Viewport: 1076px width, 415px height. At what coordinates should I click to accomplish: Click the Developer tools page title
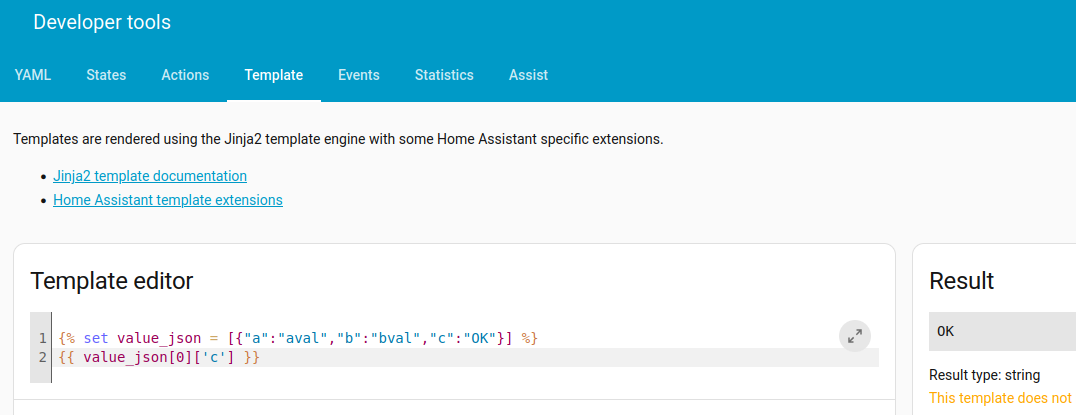[102, 22]
